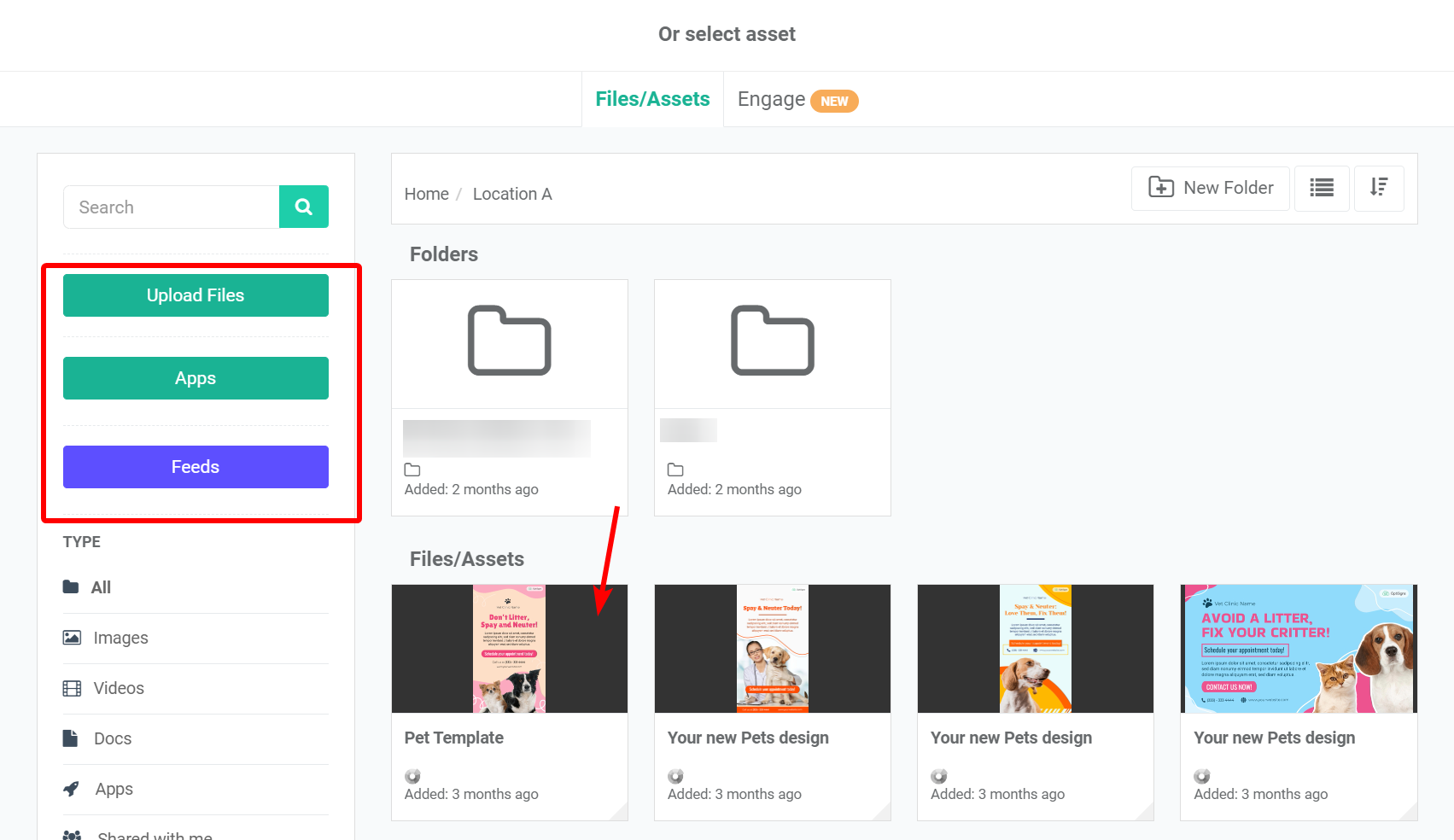
Task: Select All file types filter
Action: coord(101,587)
